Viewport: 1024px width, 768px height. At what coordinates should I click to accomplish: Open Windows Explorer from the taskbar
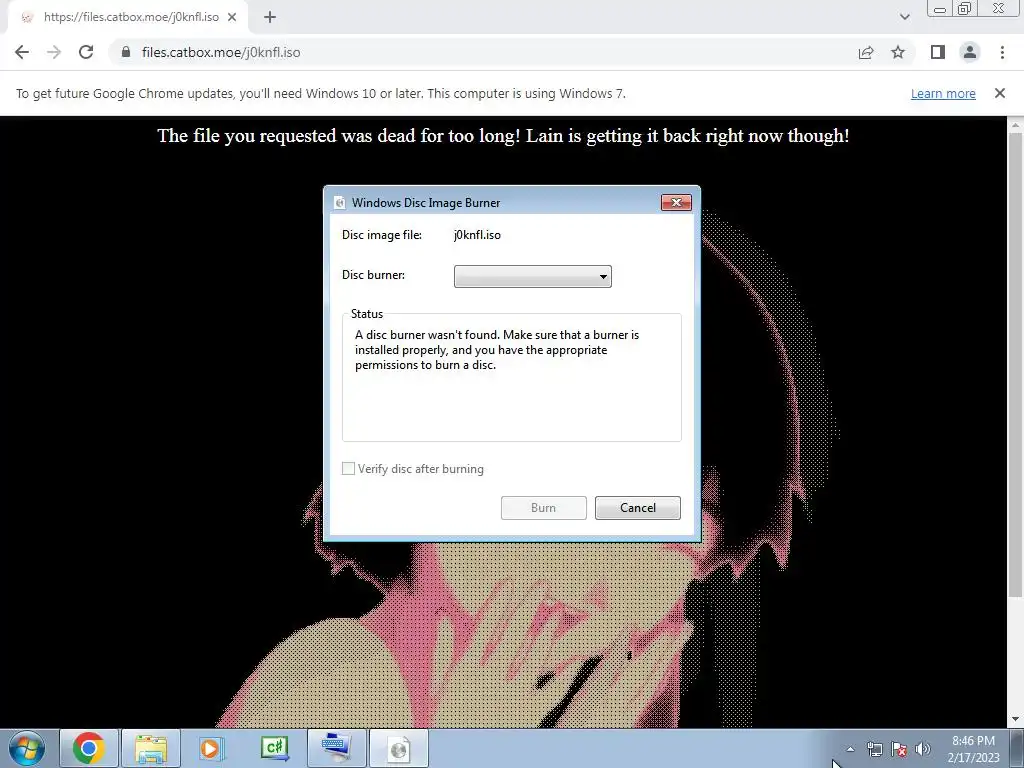point(151,748)
